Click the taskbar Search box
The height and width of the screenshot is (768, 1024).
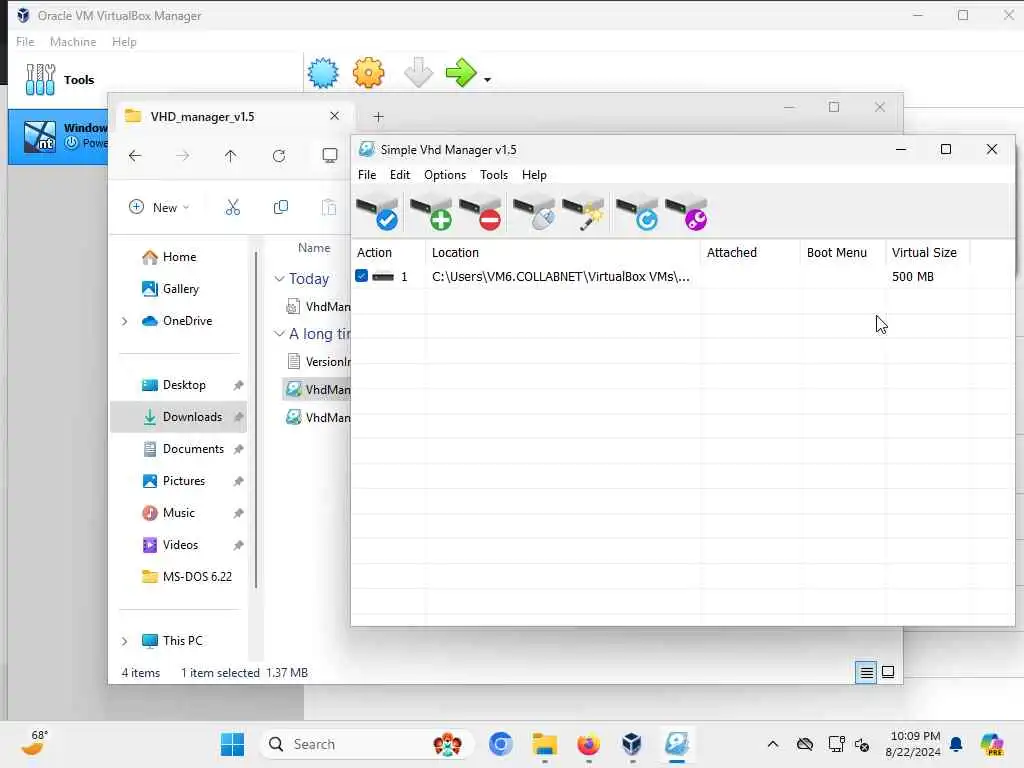pos(366,744)
